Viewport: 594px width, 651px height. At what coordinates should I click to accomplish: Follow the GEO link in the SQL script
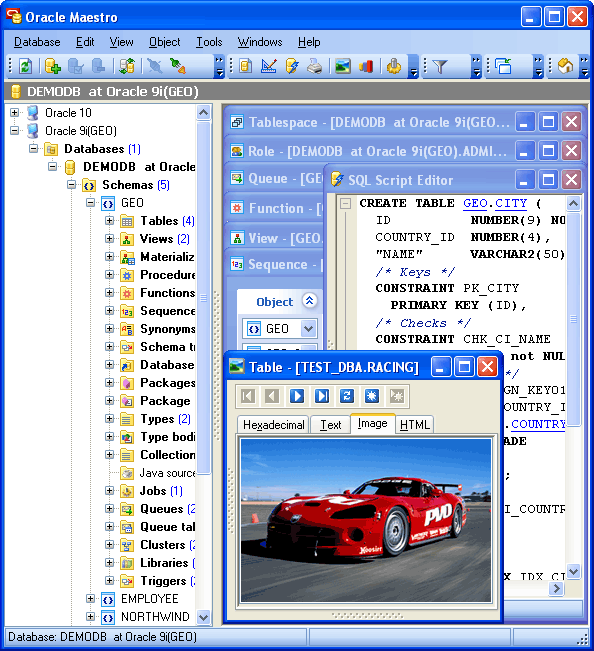475,203
